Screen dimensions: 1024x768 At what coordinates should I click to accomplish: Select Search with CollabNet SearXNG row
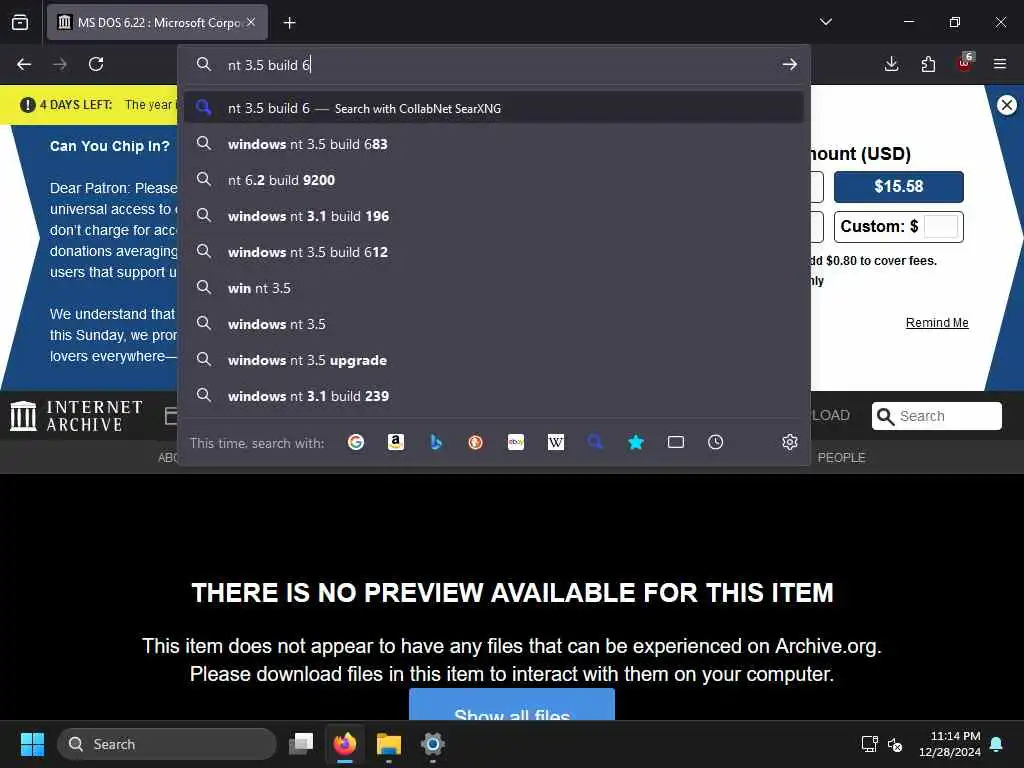pyautogui.click(x=494, y=108)
